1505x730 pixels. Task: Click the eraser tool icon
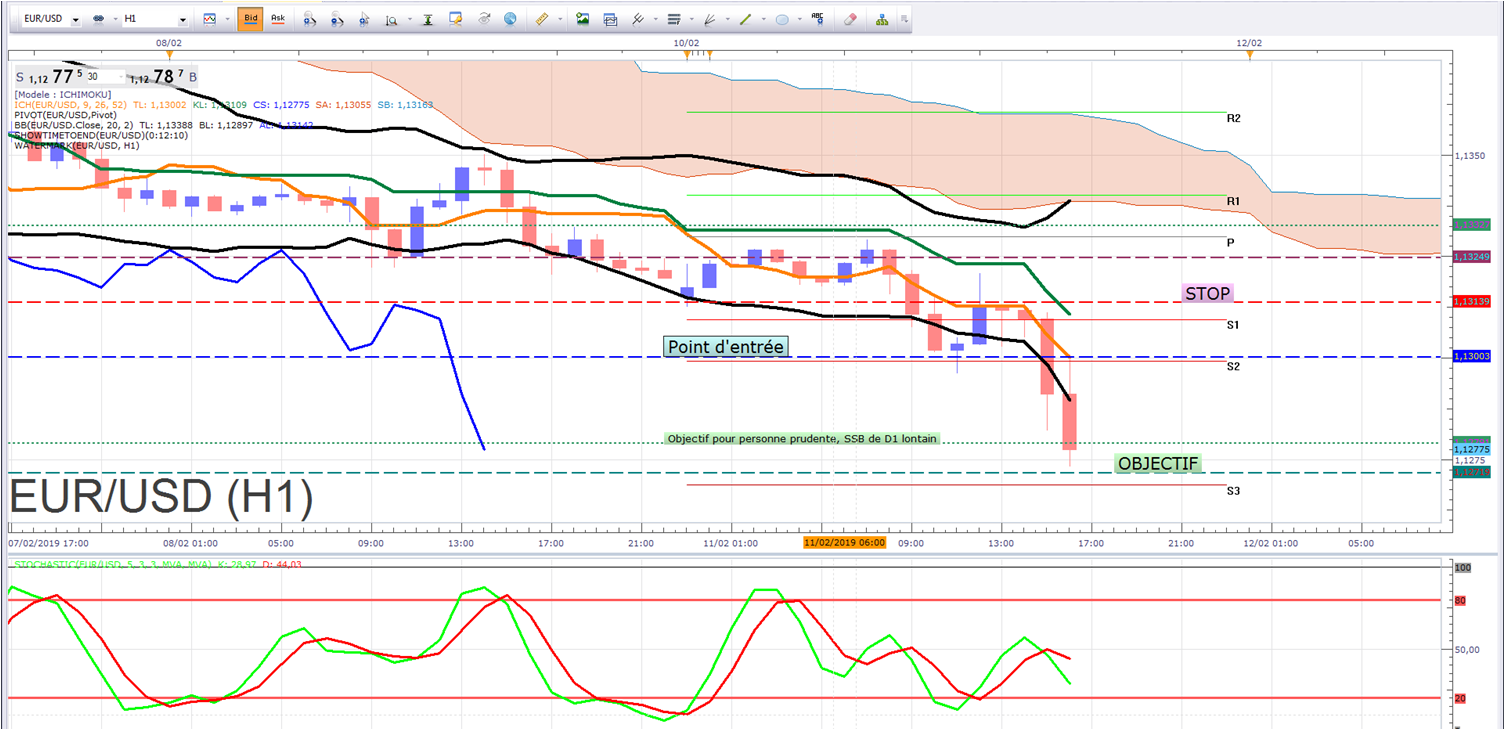pyautogui.click(x=850, y=19)
